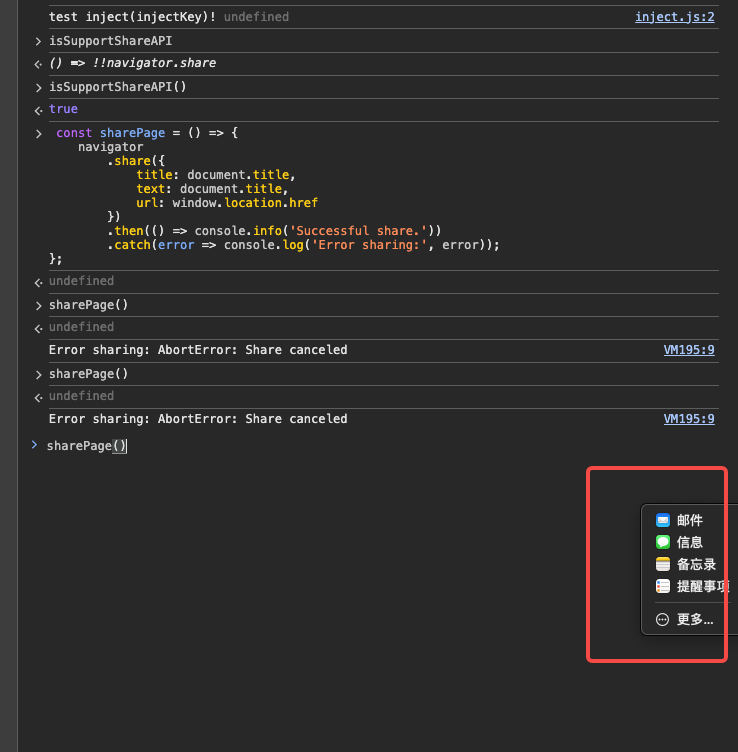Select the first Error sharing AbortError message

click(198, 350)
